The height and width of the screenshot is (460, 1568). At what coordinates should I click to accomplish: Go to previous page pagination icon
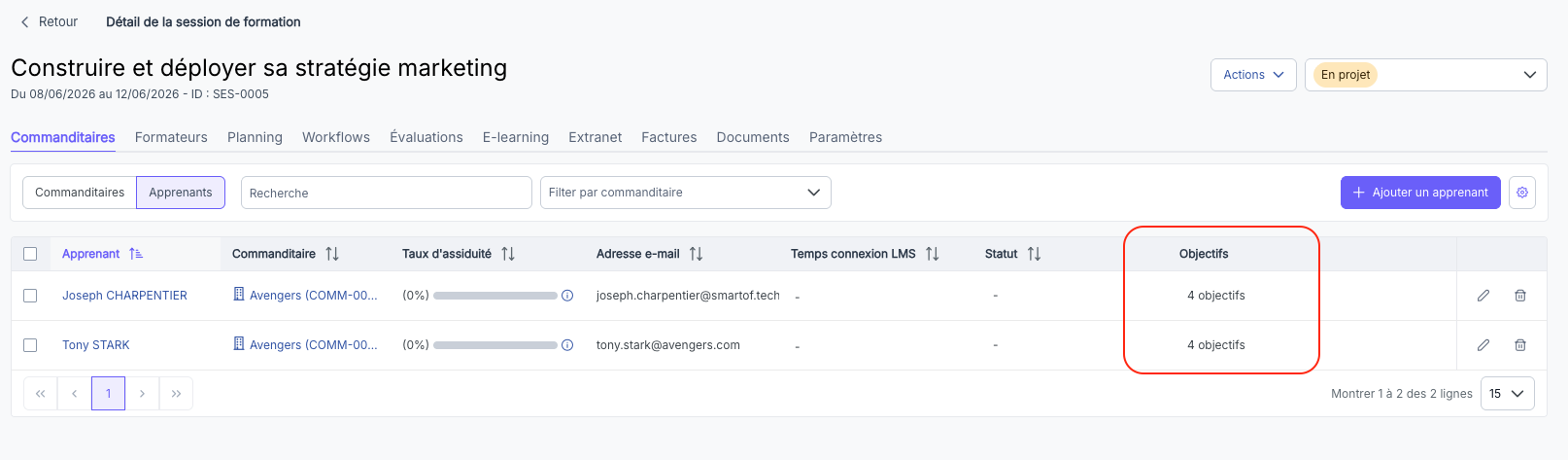click(x=74, y=394)
